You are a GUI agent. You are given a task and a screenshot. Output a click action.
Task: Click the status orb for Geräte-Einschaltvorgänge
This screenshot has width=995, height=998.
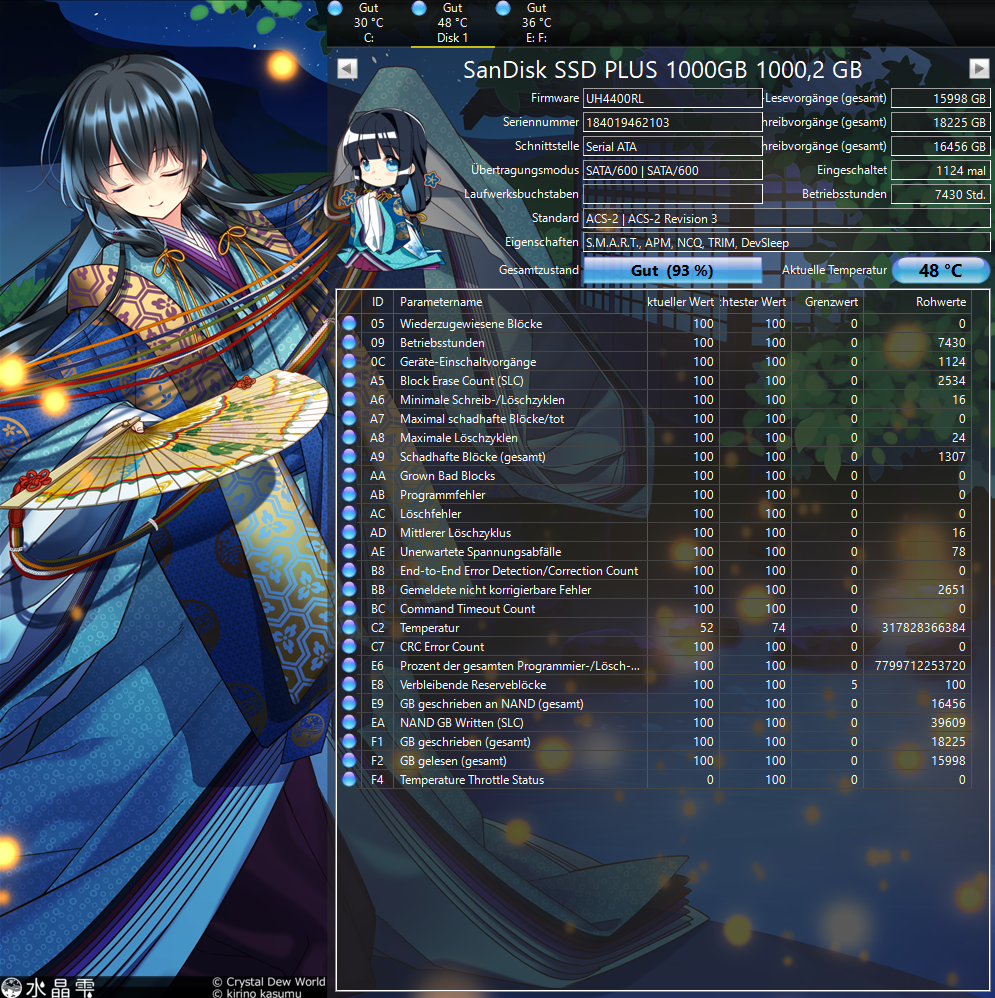point(349,362)
